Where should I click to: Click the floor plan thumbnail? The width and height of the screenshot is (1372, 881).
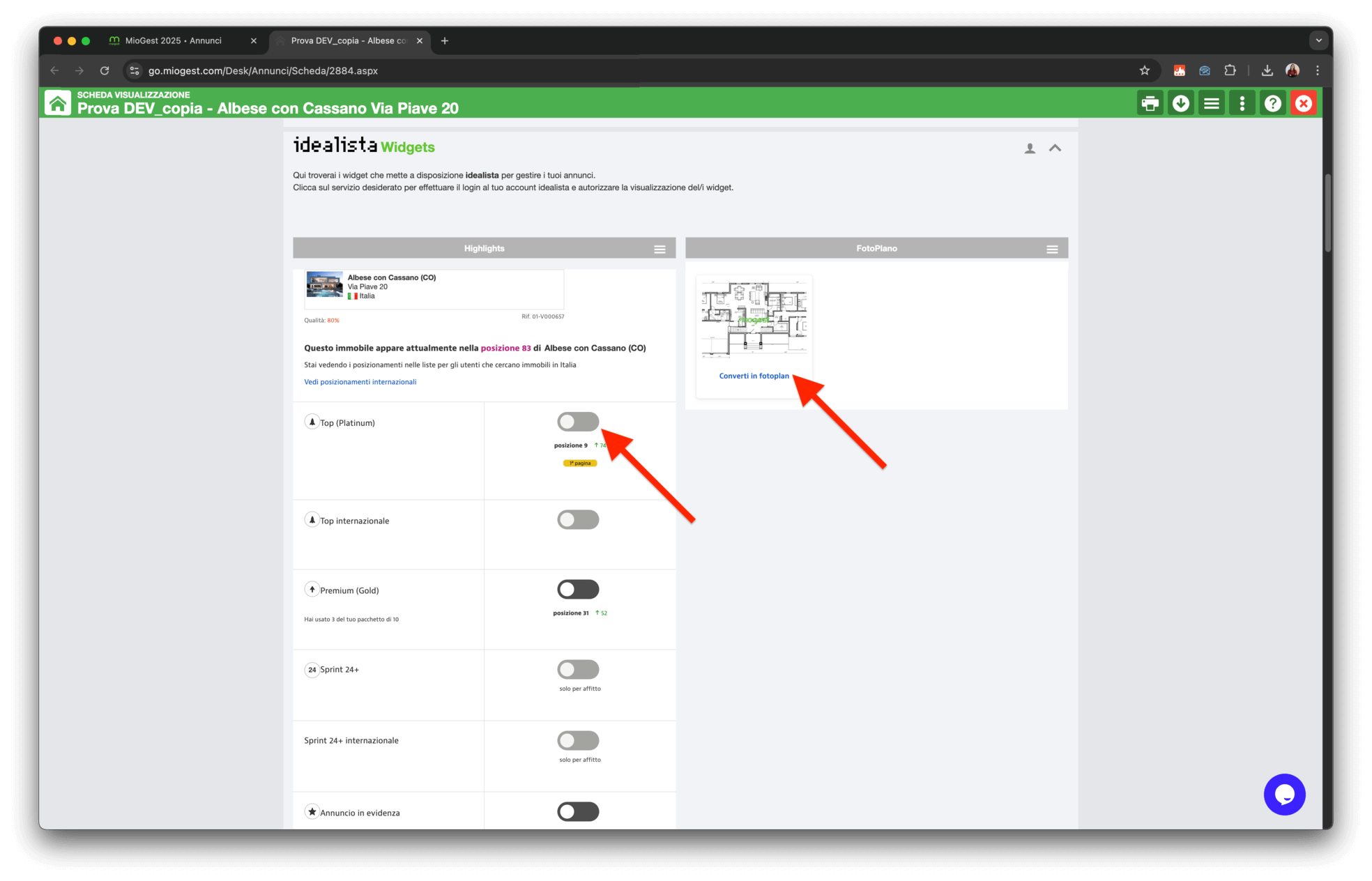[x=754, y=319]
